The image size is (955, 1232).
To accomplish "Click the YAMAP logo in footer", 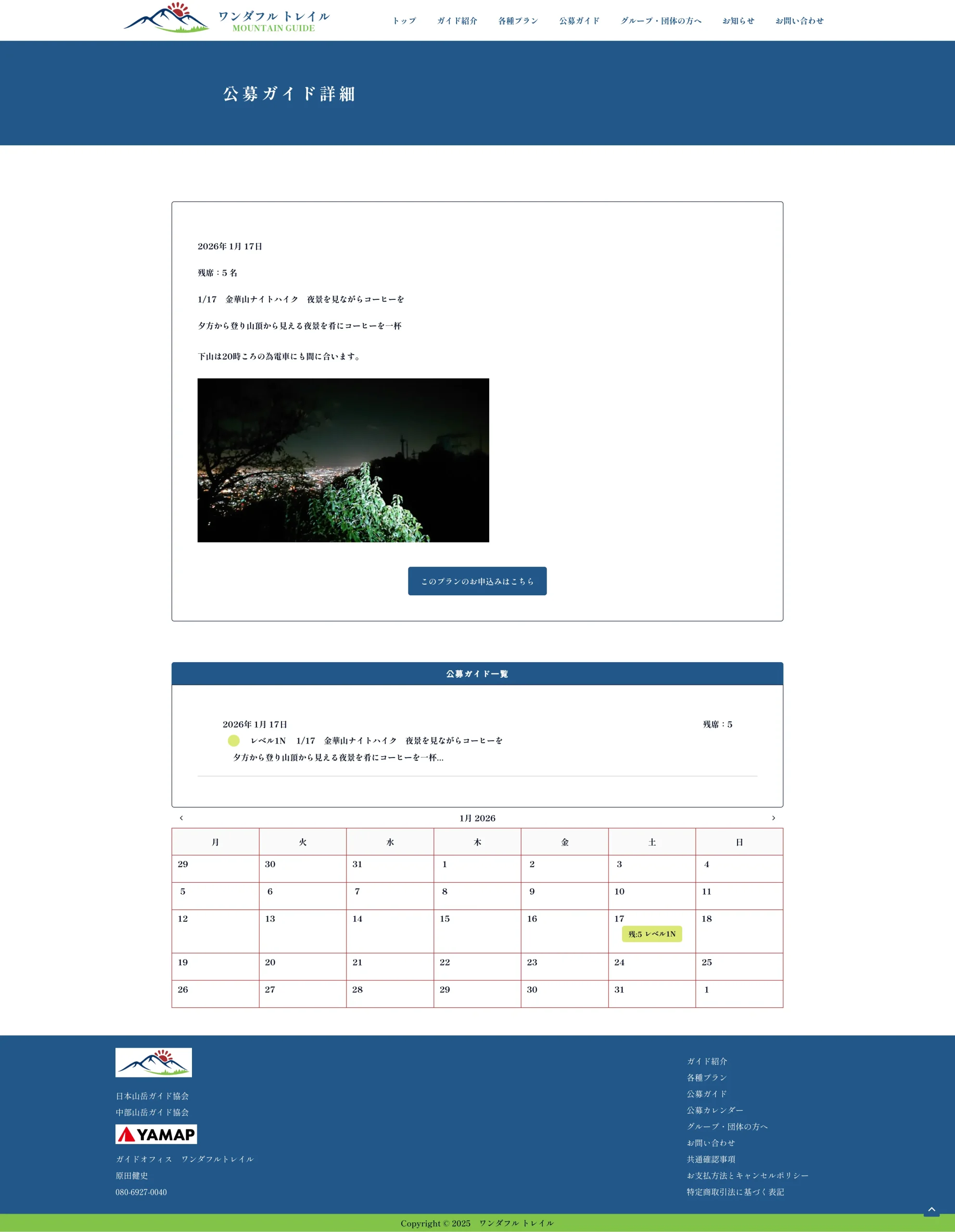I will [x=156, y=1134].
